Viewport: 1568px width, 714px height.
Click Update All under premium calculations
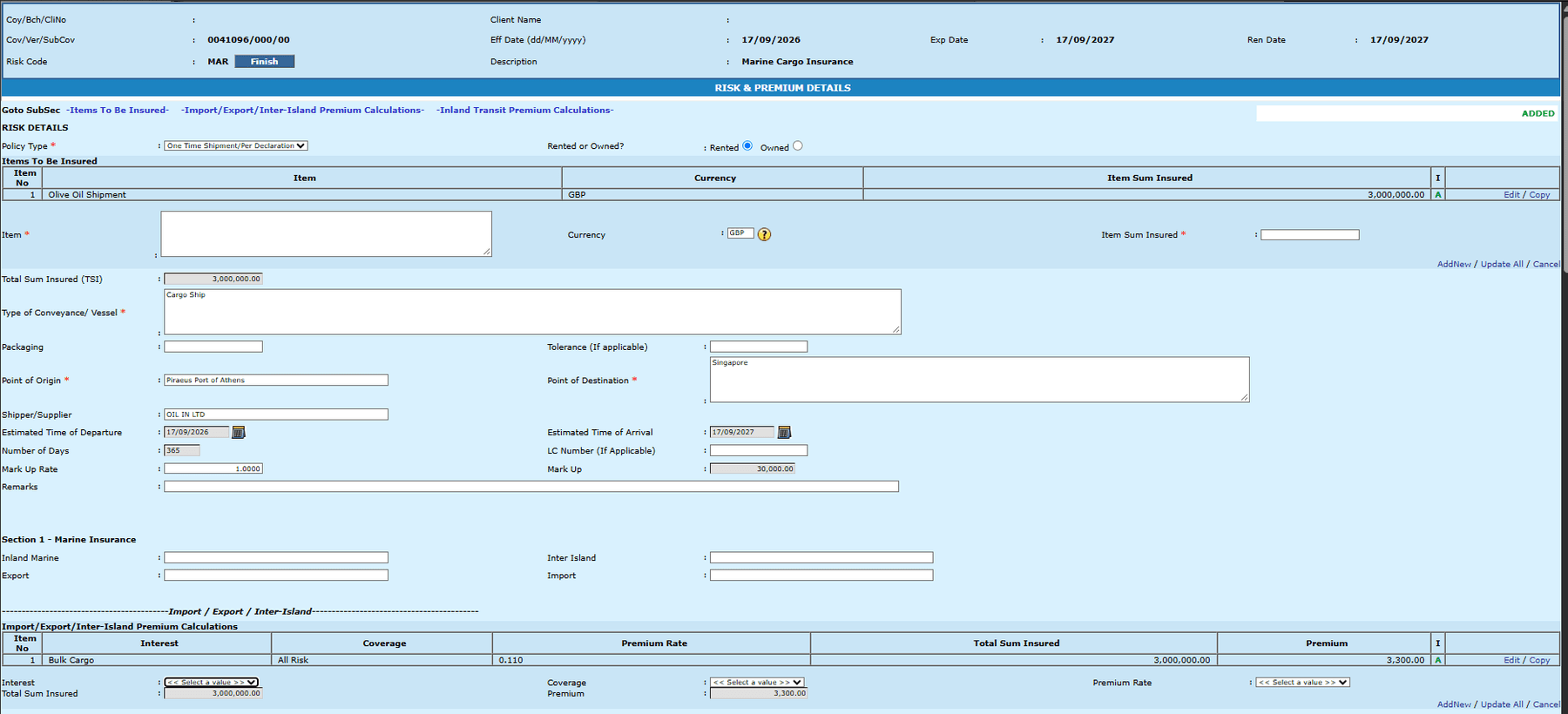coord(1502,704)
